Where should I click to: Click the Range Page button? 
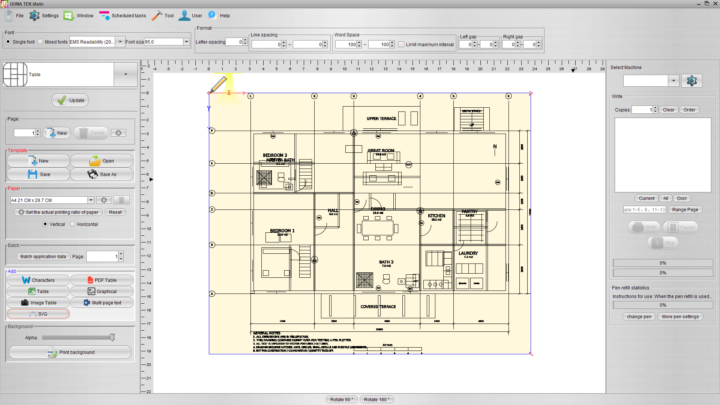(685, 209)
